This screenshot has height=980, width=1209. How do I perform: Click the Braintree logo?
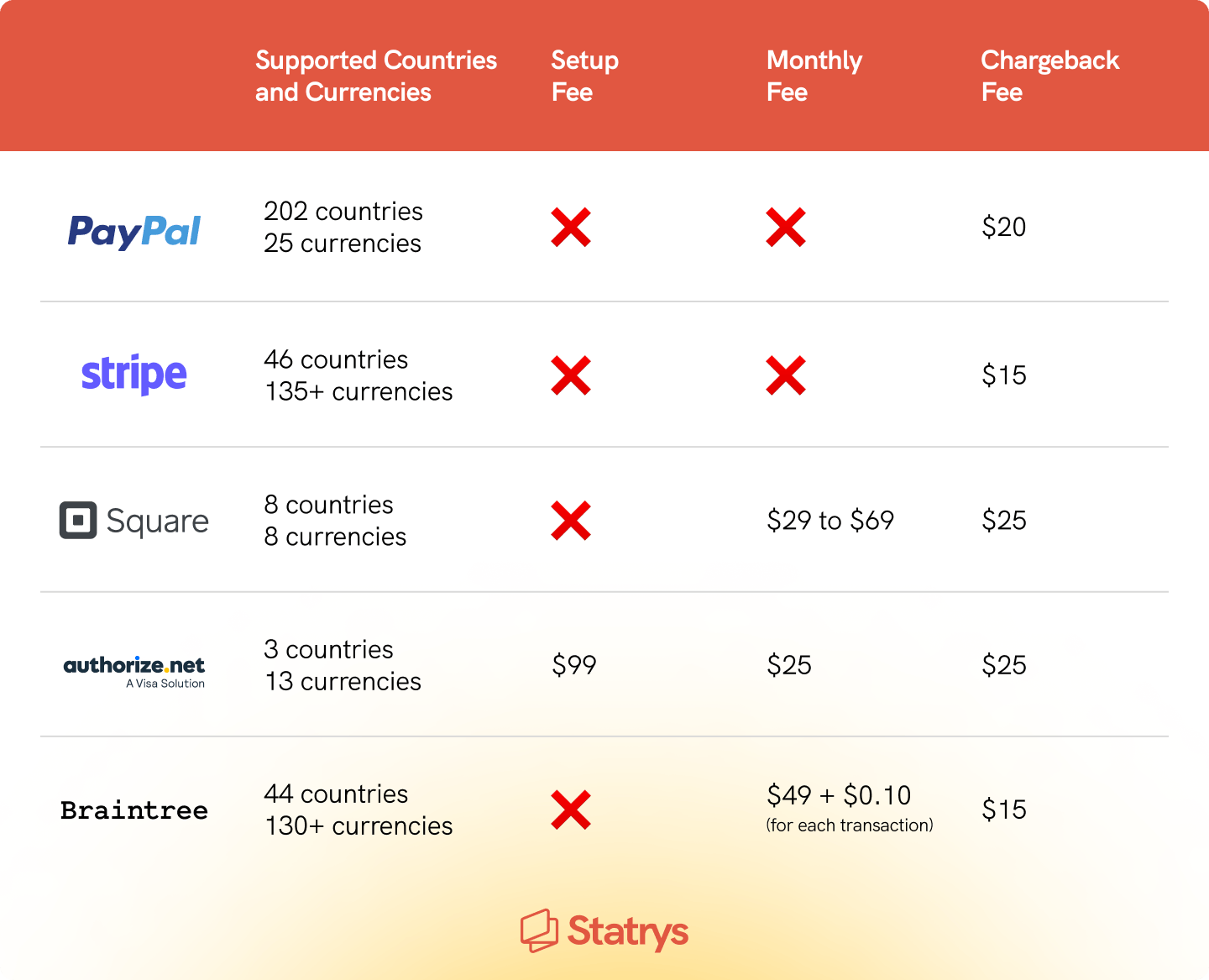[x=134, y=810]
